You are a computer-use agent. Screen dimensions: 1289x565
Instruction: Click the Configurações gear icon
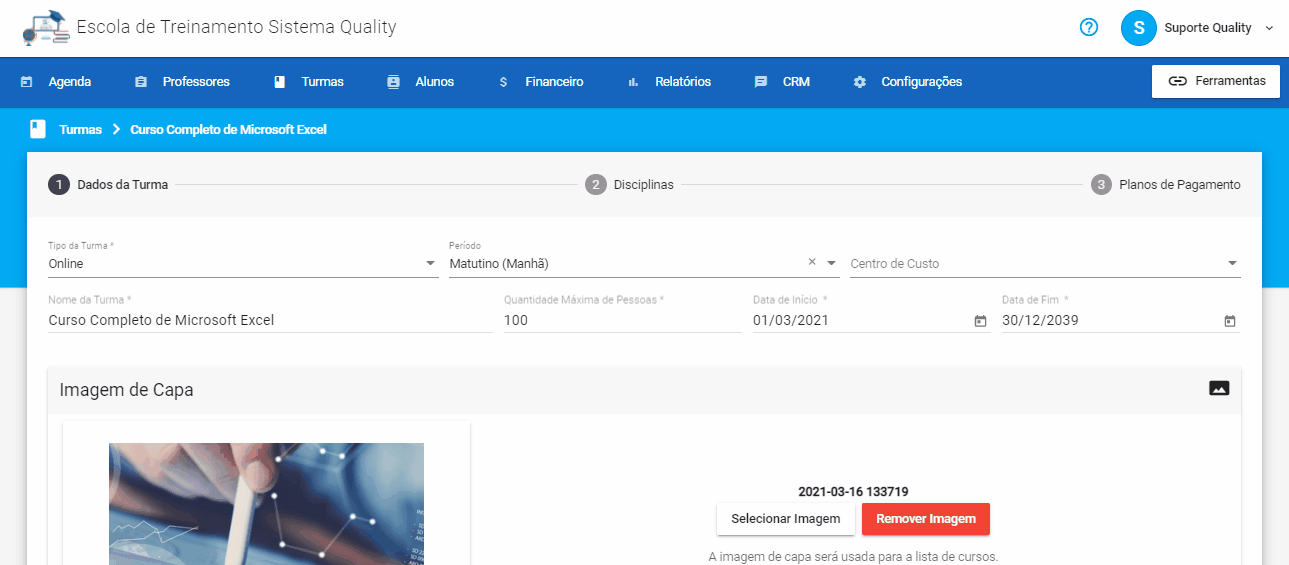[x=859, y=82]
